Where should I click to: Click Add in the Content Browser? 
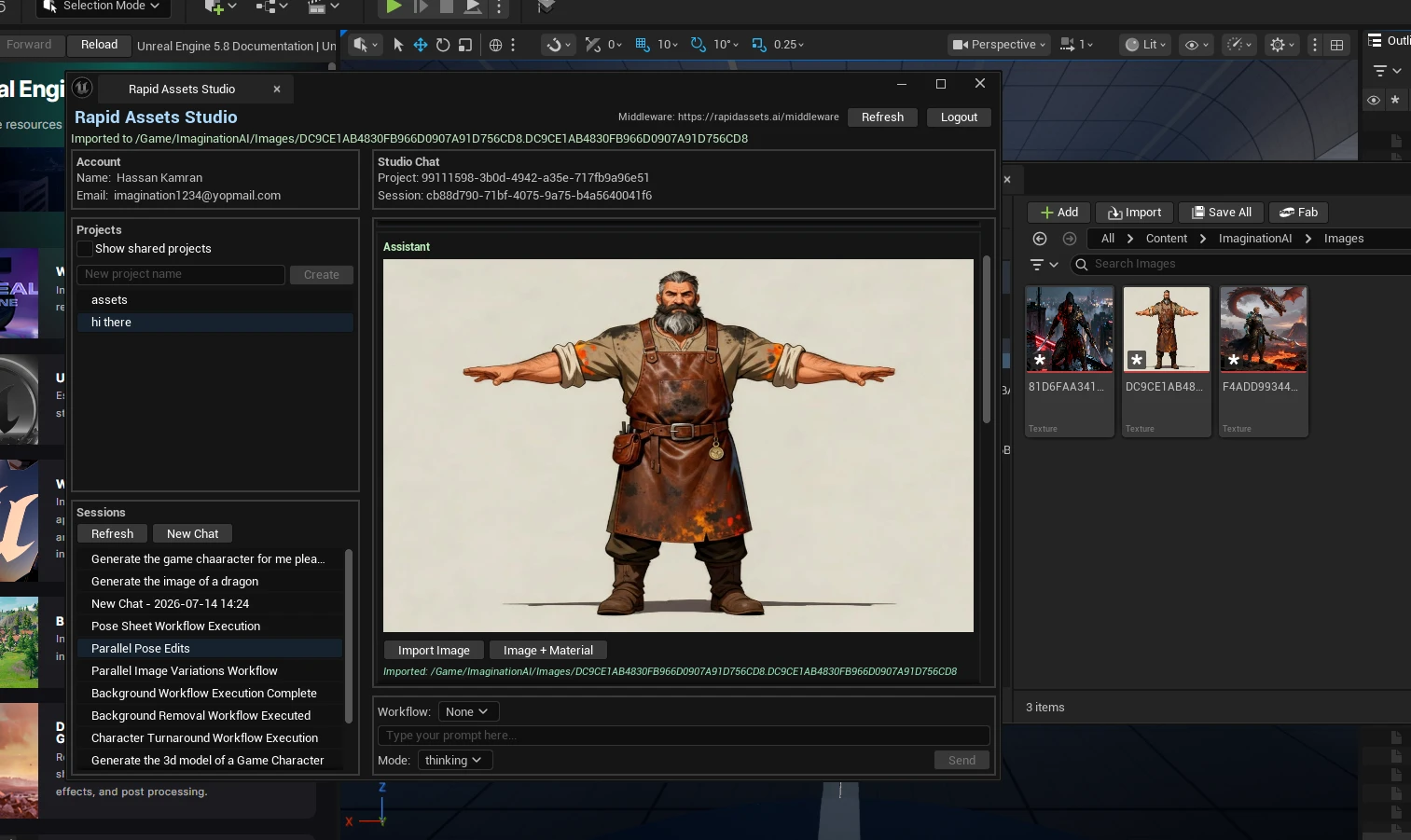tap(1058, 213)
